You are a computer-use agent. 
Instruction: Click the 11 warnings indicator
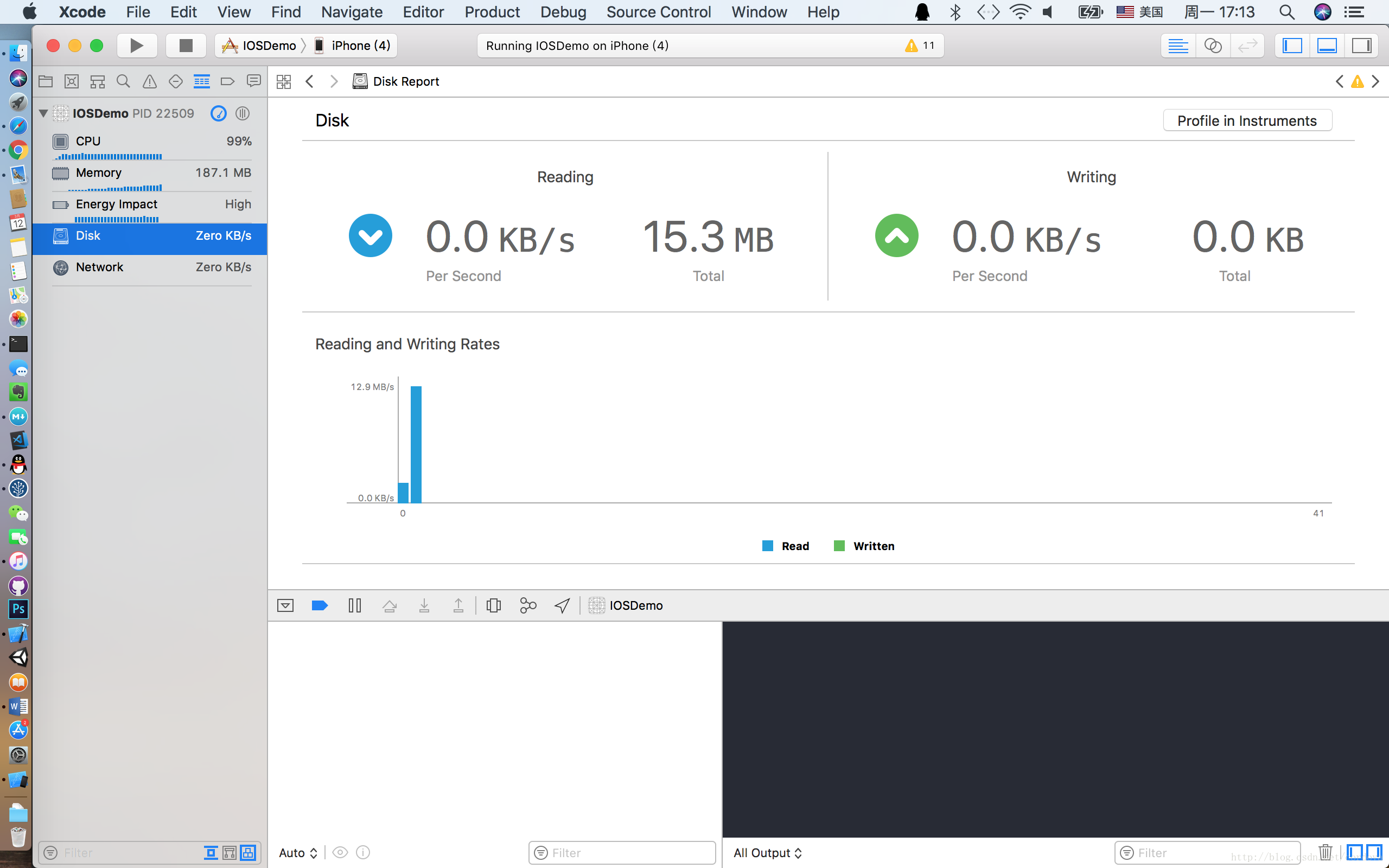tap(921, 46)
